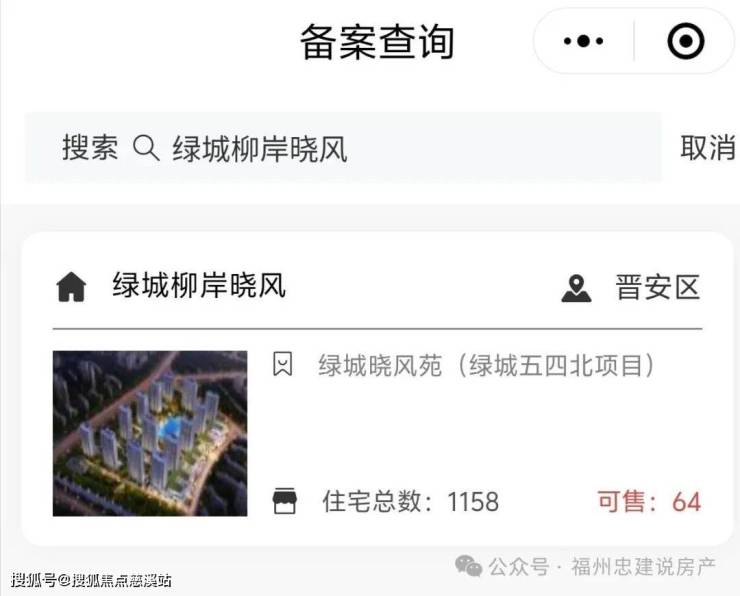Select the 绿城柳岸晓风 result title

click(199, 286)
